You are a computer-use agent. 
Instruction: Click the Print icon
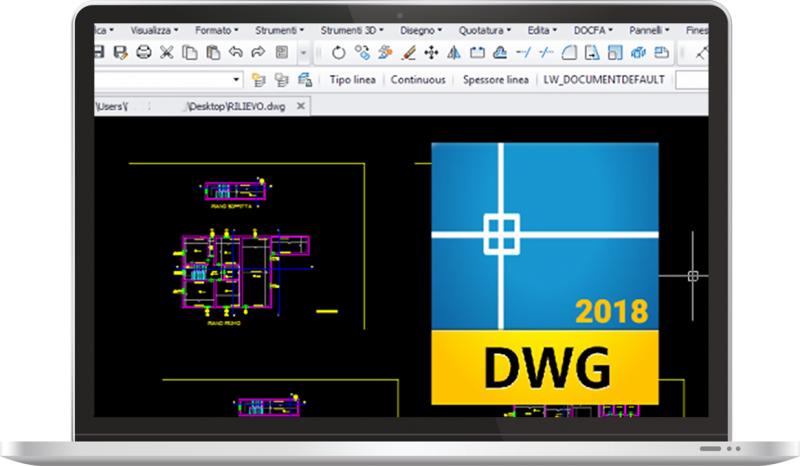point(144,53)
